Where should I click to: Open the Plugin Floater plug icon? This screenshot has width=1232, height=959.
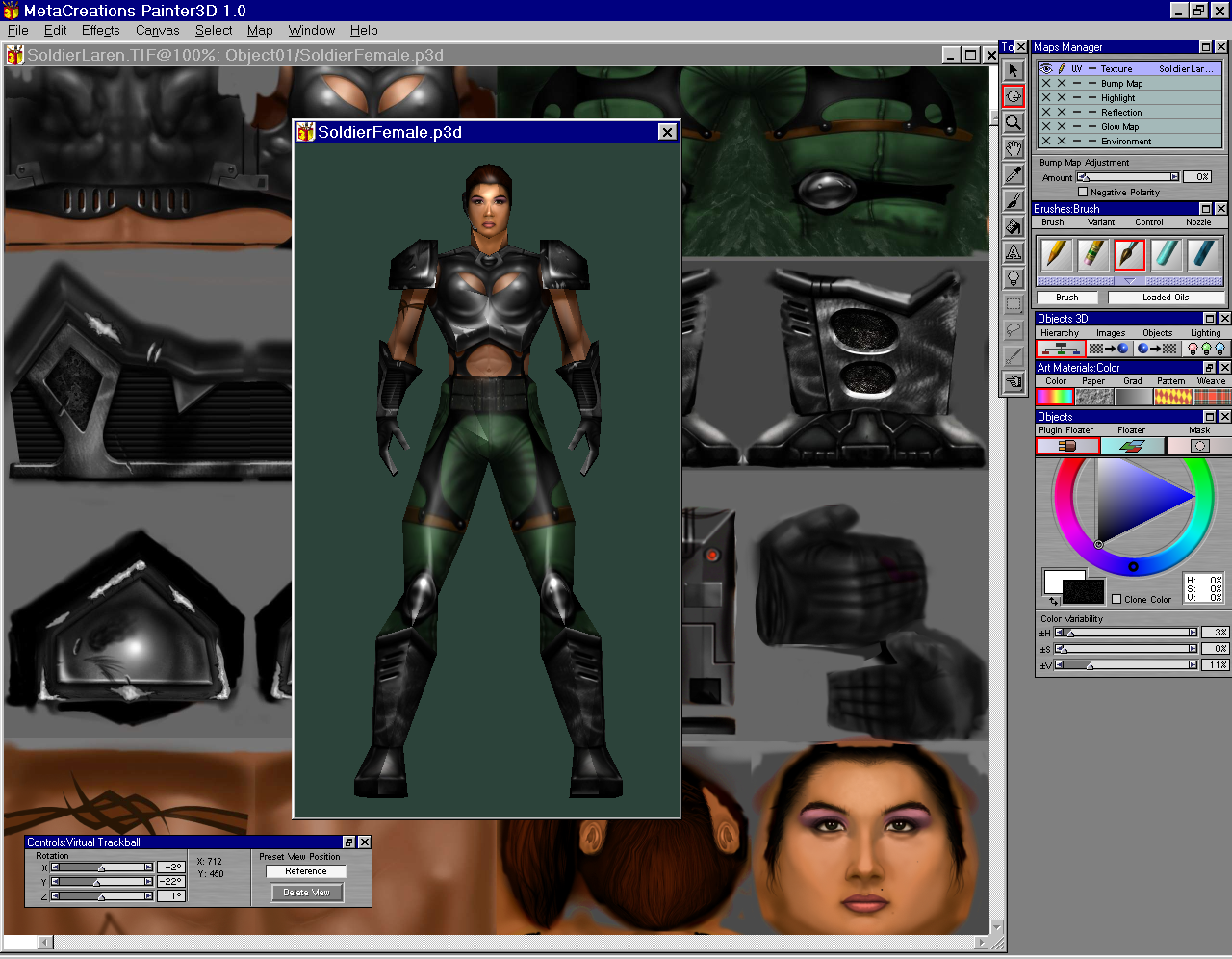pyautogui.click(x=1067, y=446)
